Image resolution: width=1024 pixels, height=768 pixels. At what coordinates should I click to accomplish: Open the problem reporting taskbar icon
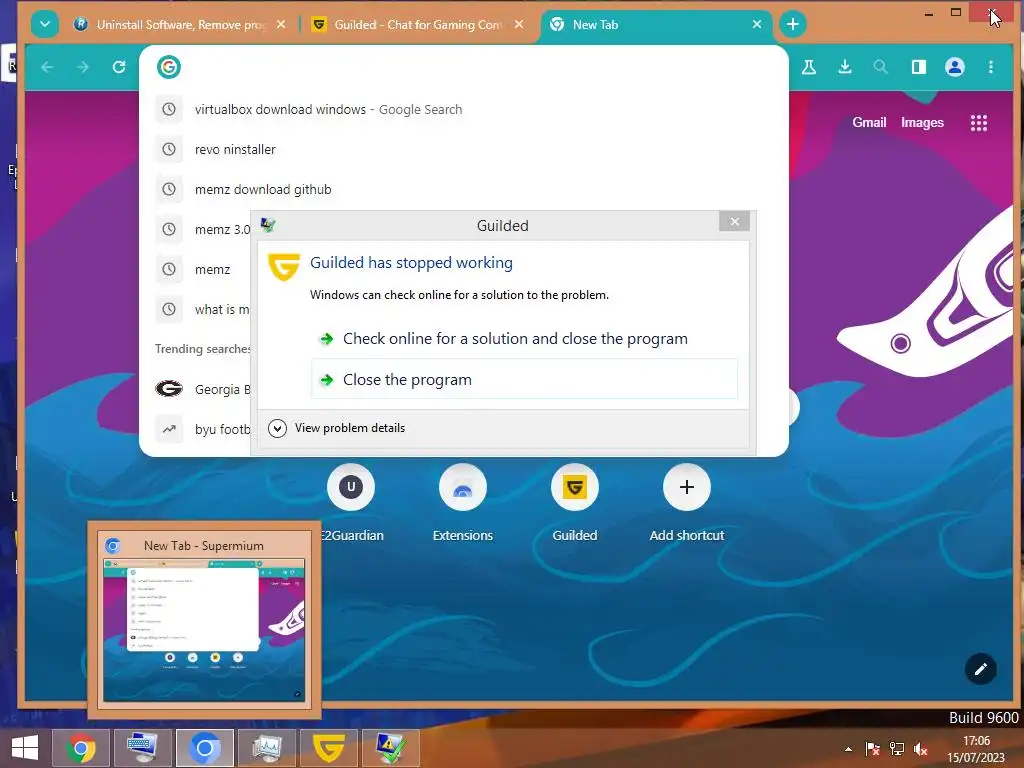tap(391, 748)
